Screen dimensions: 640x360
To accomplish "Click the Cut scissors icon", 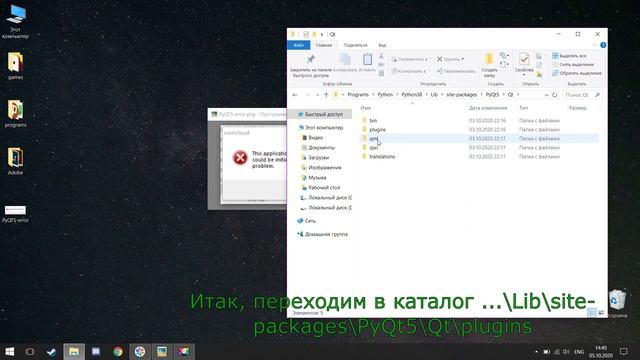I will 381,56.
